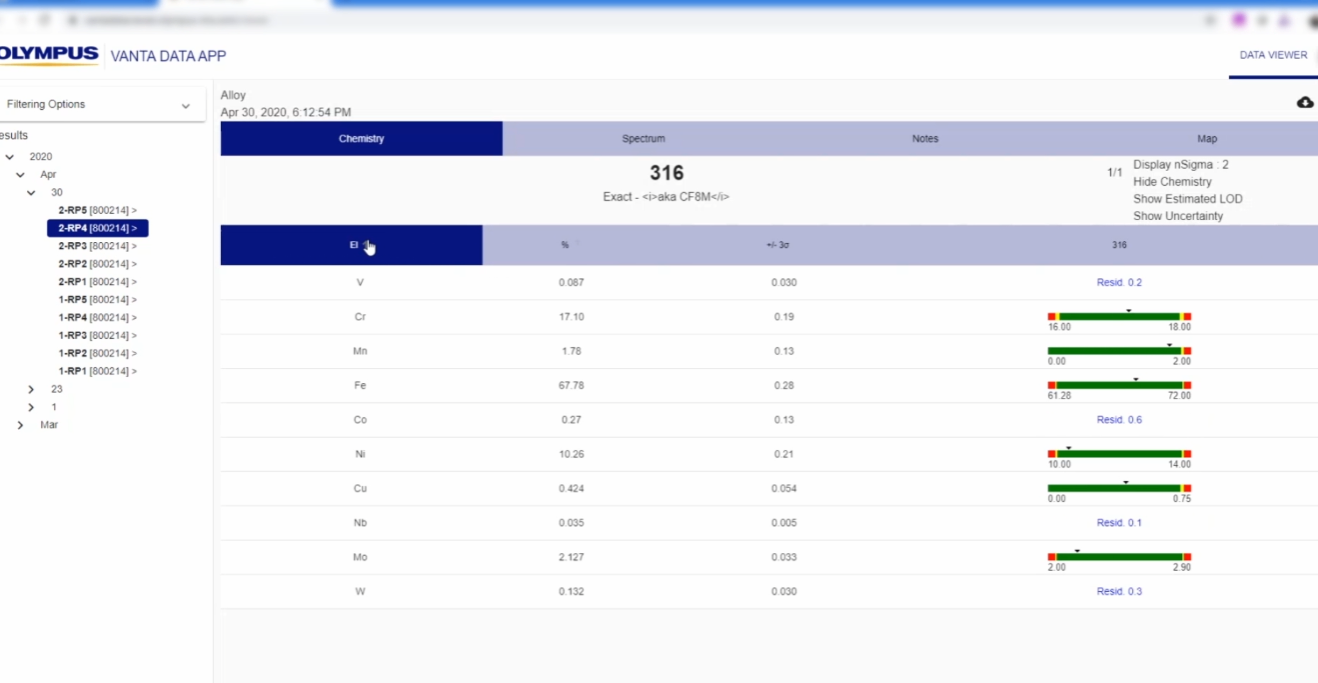Toggle Show Estimated LOD
1318x683 pixels.
[x=1187, y=199]
